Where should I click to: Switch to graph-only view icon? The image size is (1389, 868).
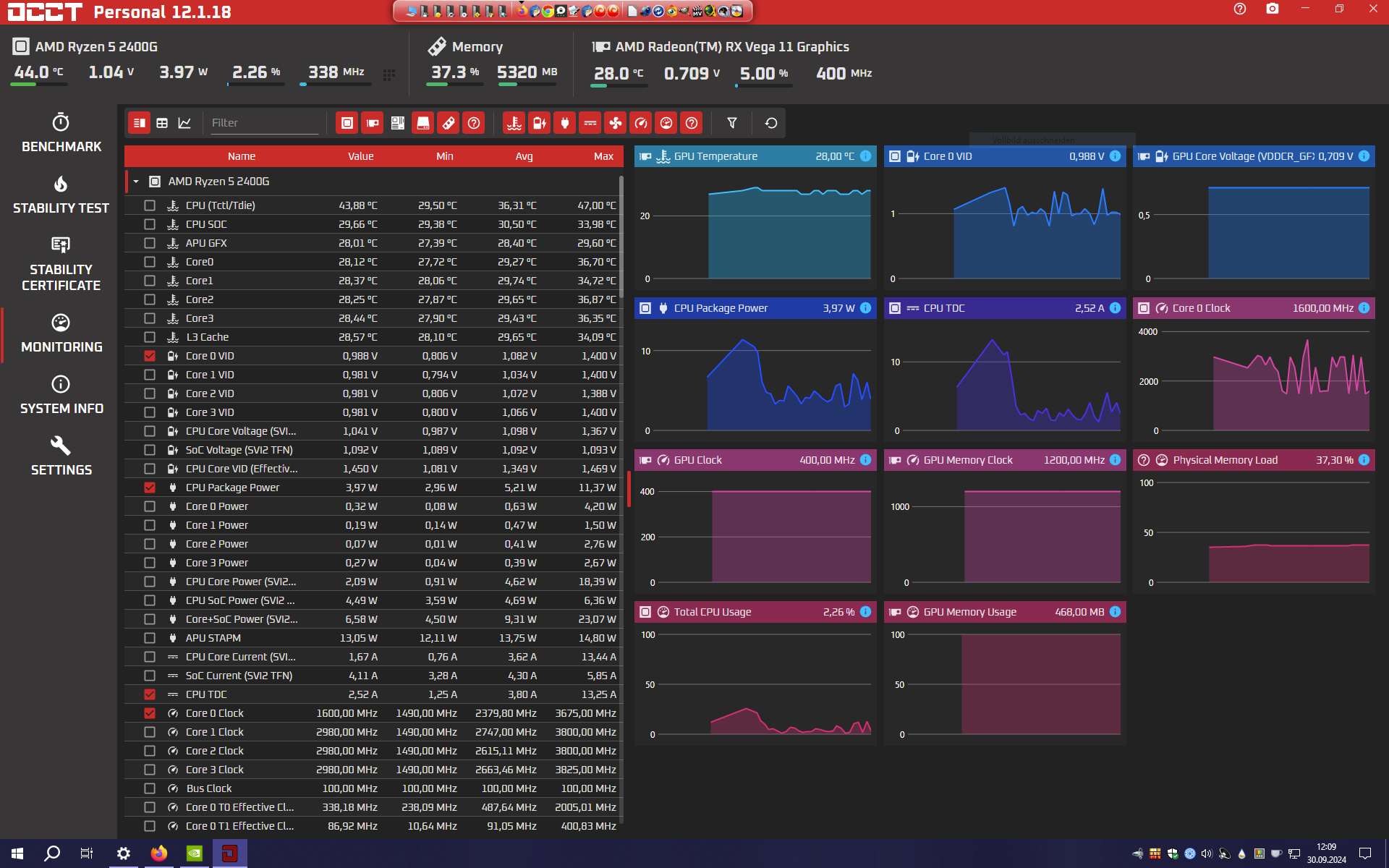click(185, 123)
